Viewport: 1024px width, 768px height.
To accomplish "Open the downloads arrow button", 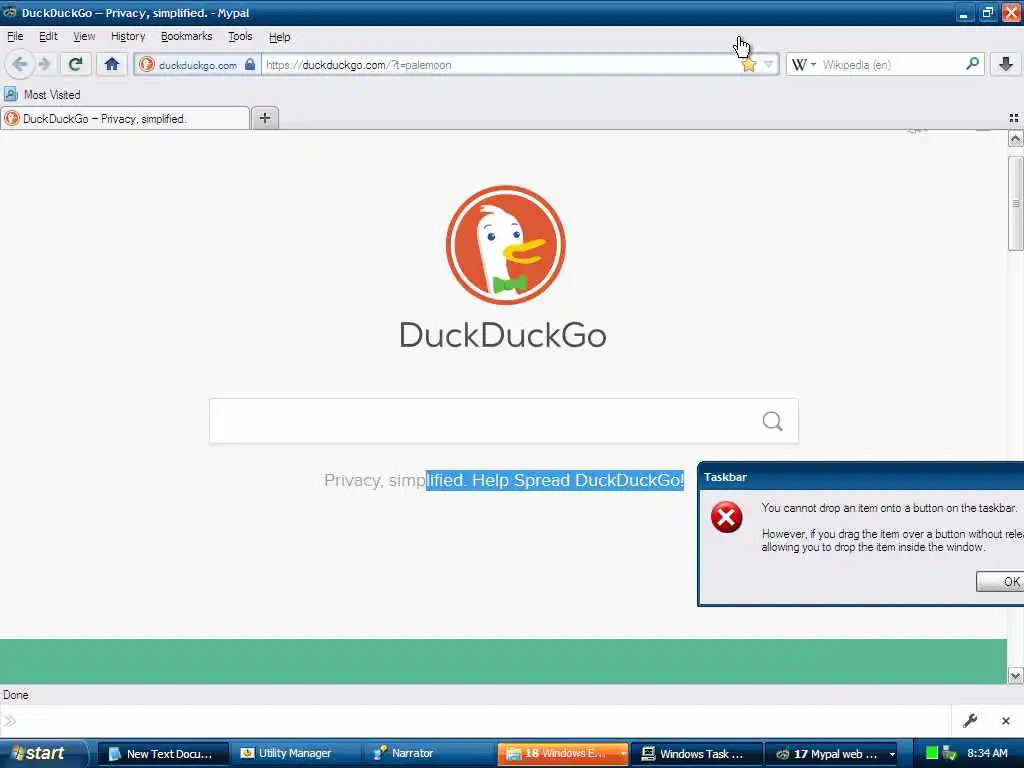I will [x=1006, y=64].
